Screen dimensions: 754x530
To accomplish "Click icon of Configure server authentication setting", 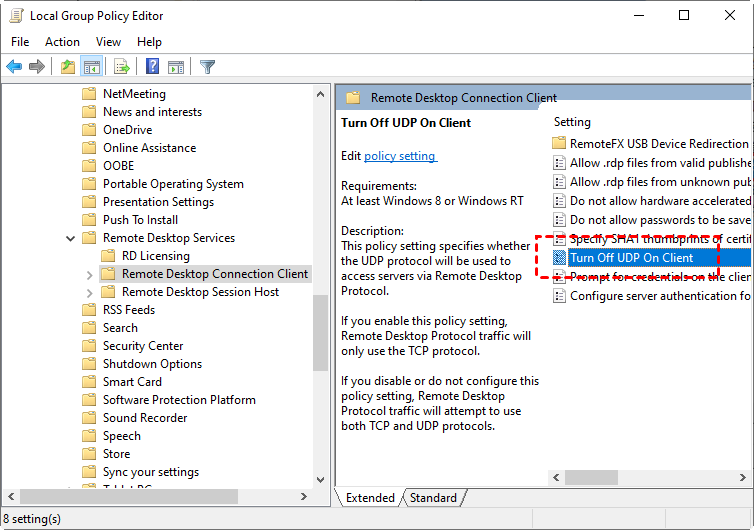I will [x=559, y=296].
